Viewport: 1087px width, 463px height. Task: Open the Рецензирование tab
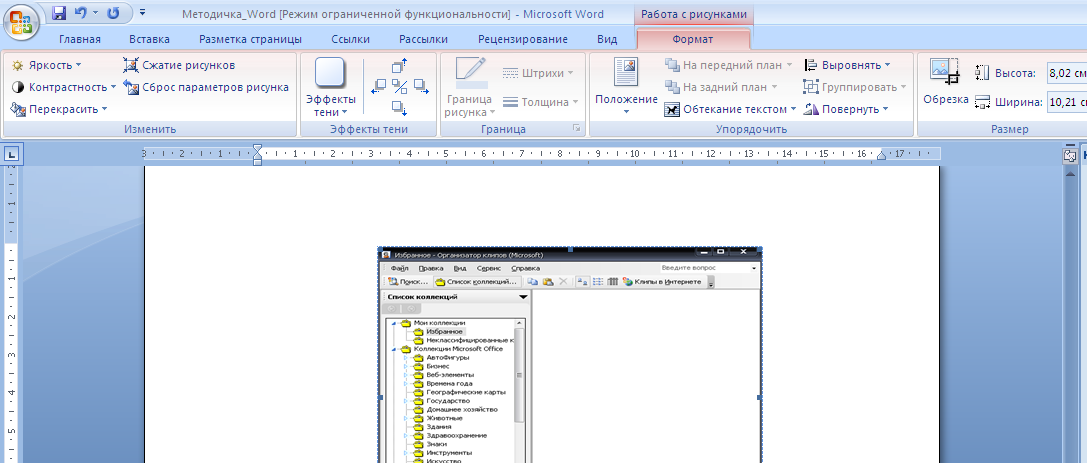523,40
